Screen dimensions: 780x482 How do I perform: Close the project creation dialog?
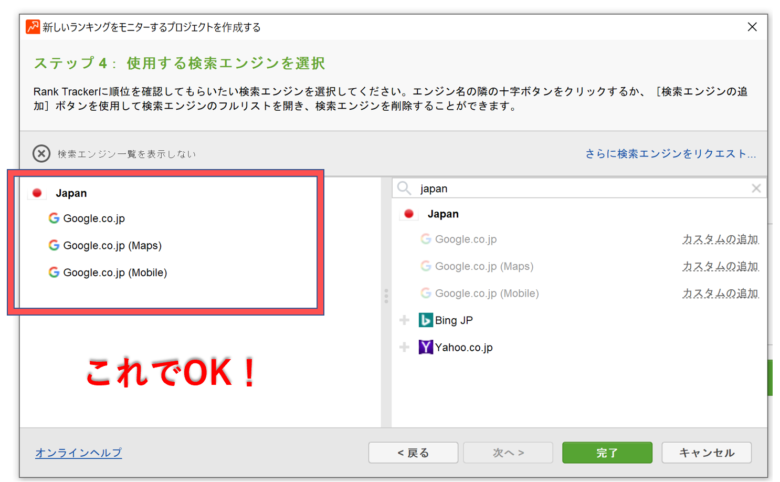coord(752,27)
